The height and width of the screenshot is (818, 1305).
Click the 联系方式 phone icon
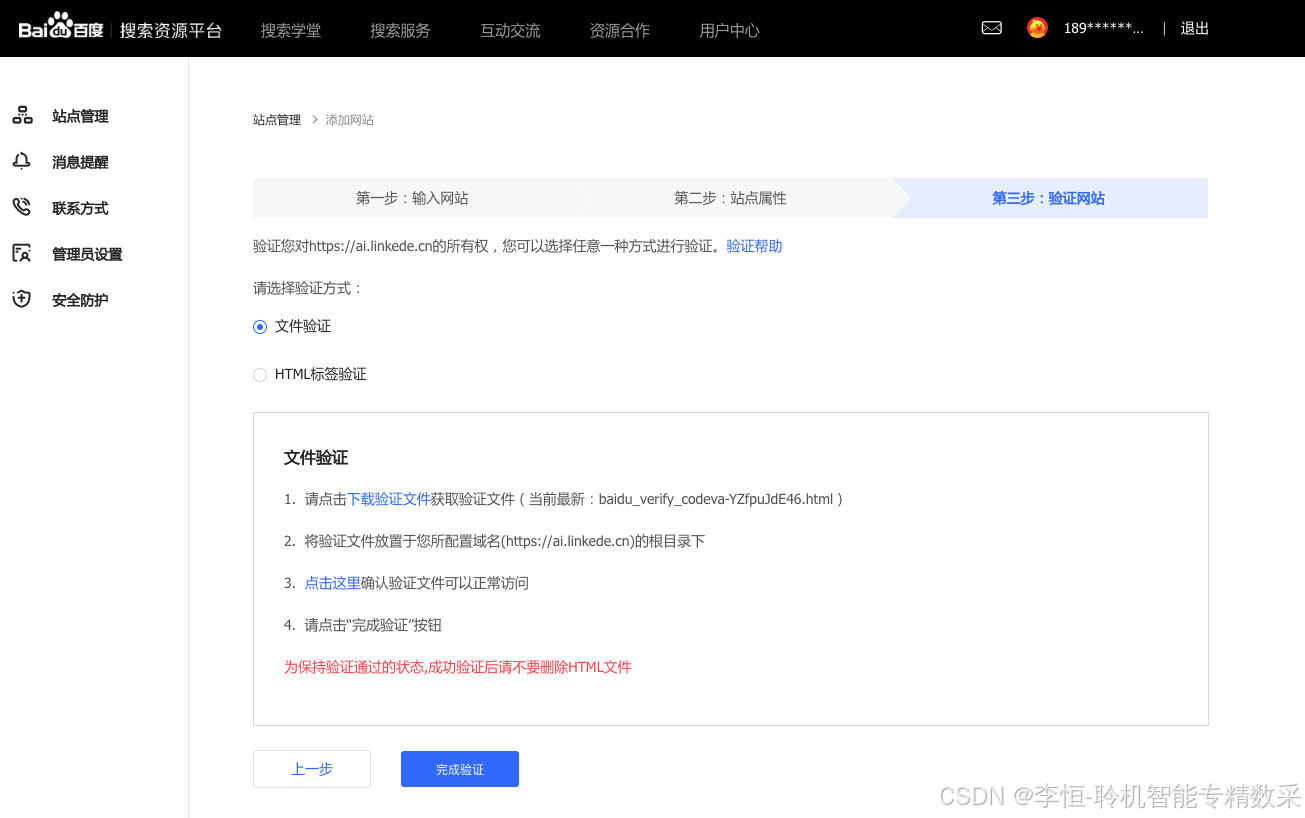[x=22, y=208]
